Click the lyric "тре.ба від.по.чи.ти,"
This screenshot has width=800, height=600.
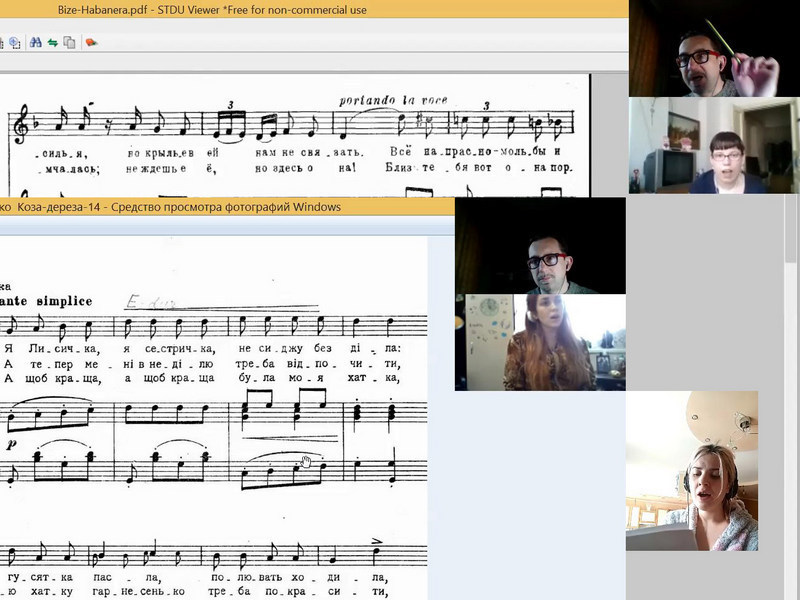coord(318,364)
